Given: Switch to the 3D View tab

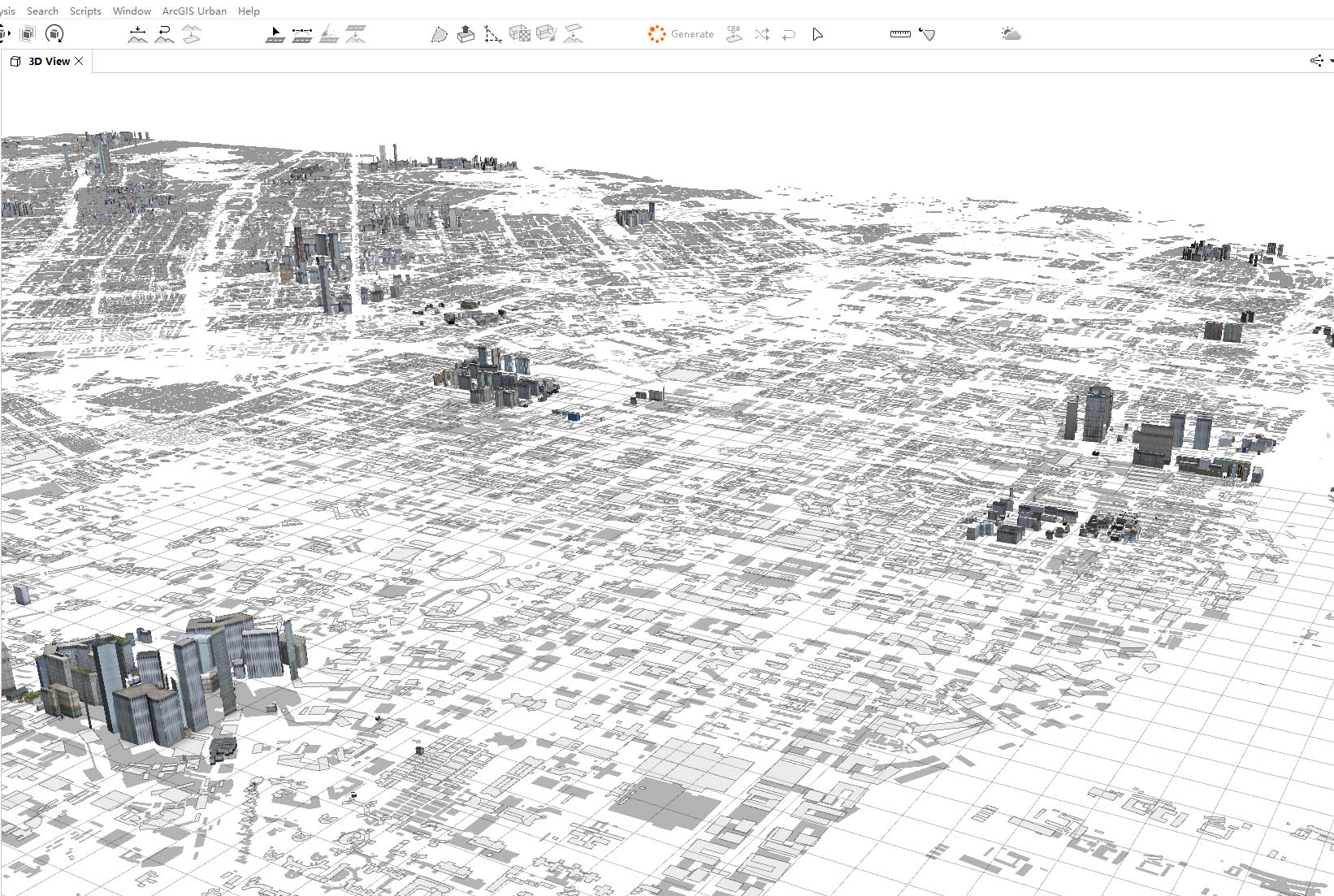Looking at the screenshot, I should point(49,61).
